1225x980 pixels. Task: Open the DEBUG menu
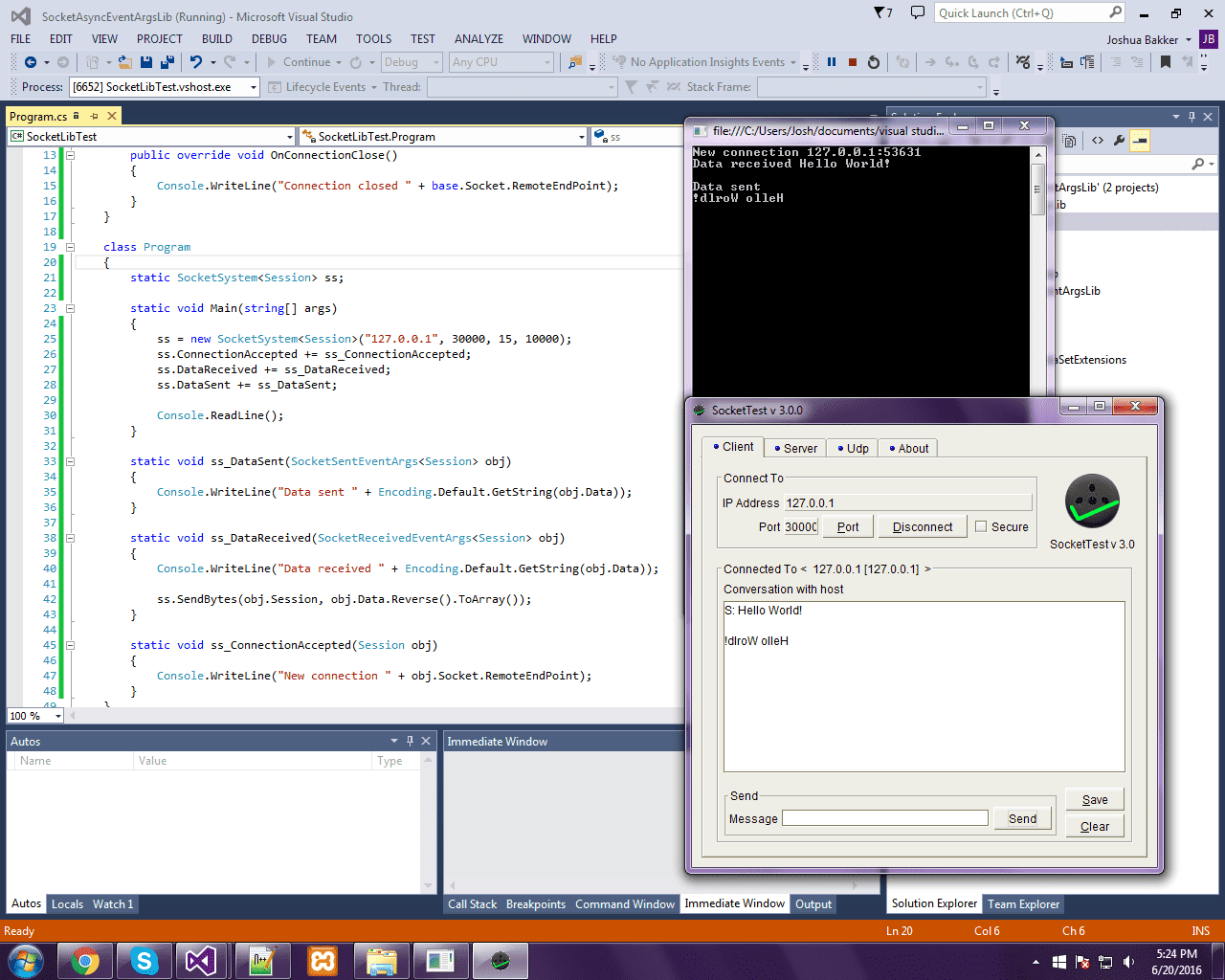tap(269, 39)
